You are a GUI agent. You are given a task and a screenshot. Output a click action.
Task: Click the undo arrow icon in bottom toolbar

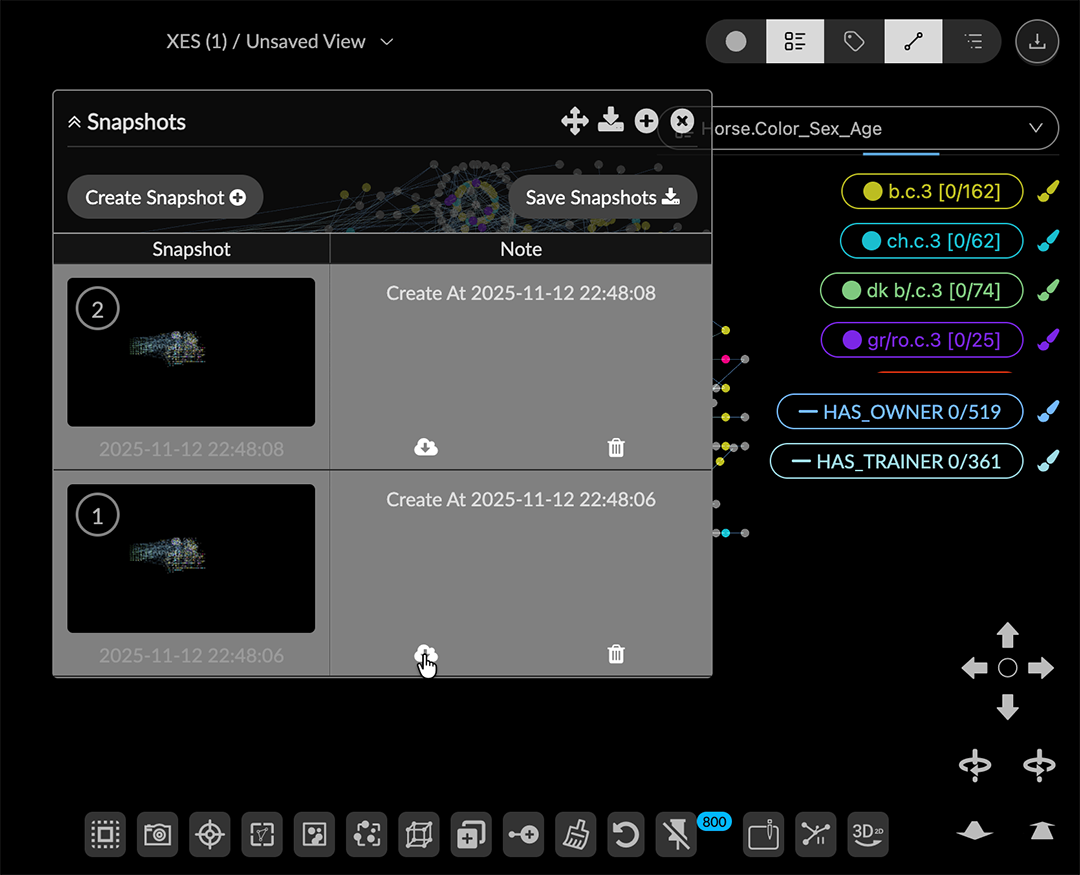(626, 834)
